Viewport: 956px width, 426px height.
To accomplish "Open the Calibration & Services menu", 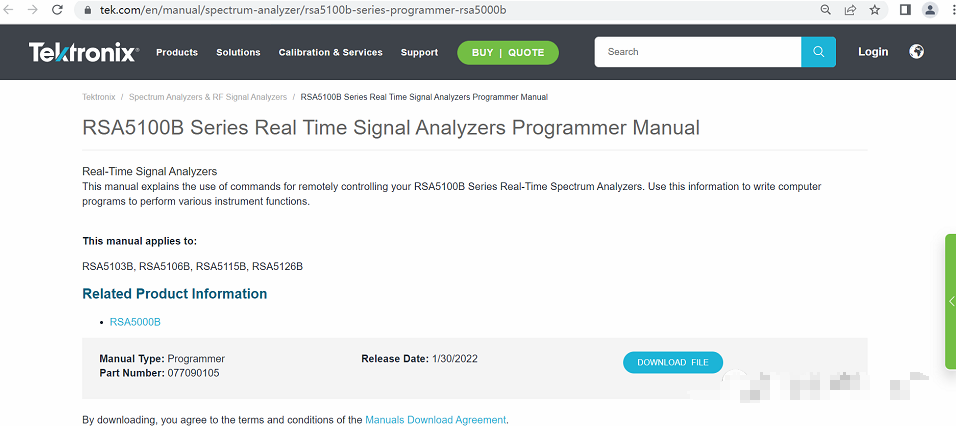I will [x=330, y=52].
